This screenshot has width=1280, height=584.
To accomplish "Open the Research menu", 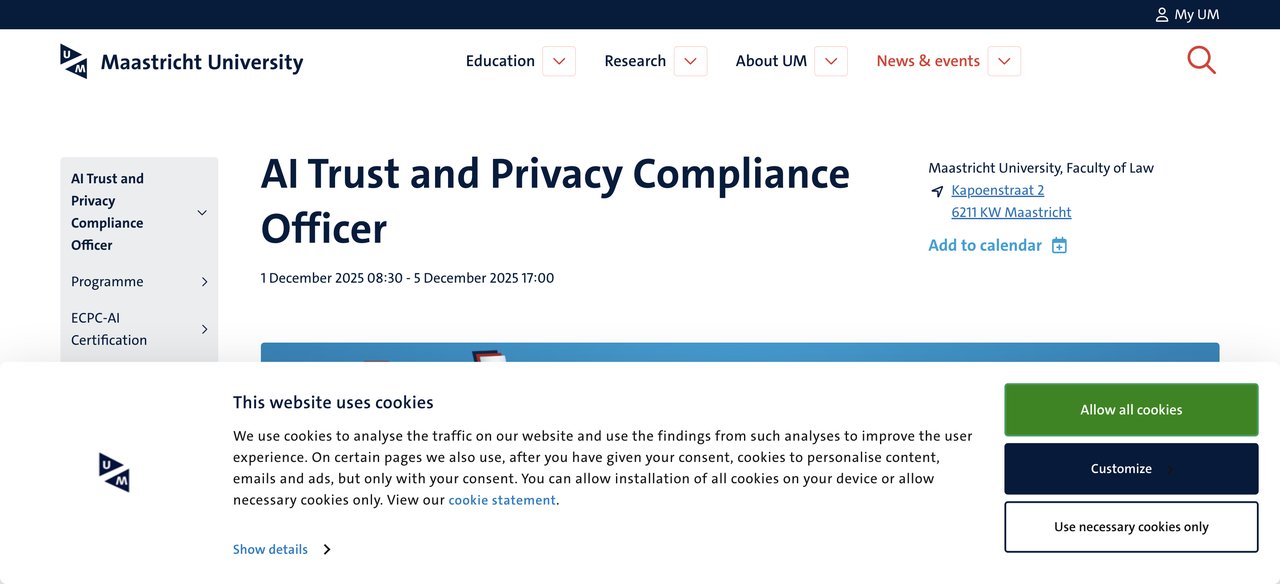I will click(635, 61).
